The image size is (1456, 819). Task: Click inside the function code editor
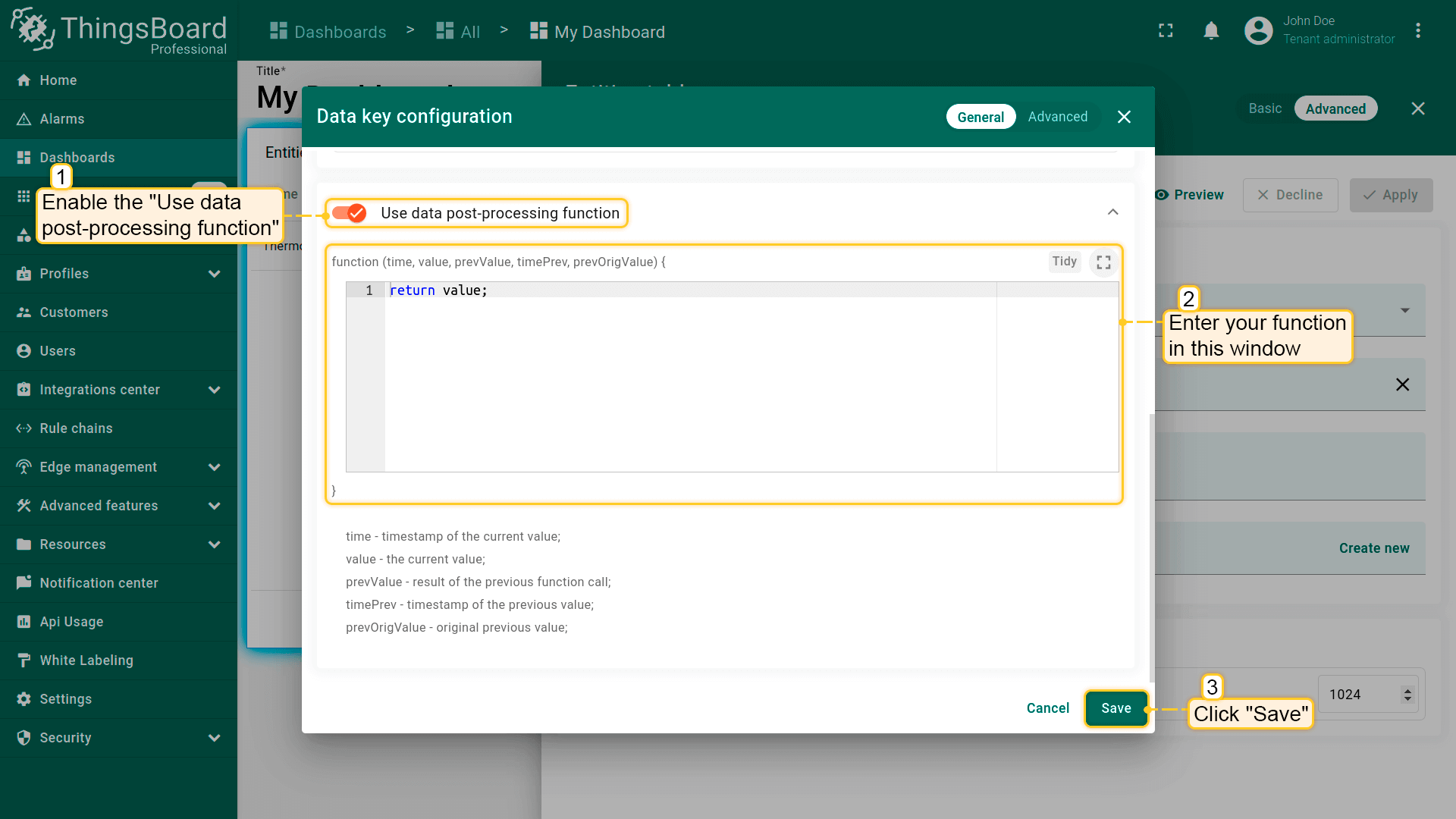pos(682,379)
